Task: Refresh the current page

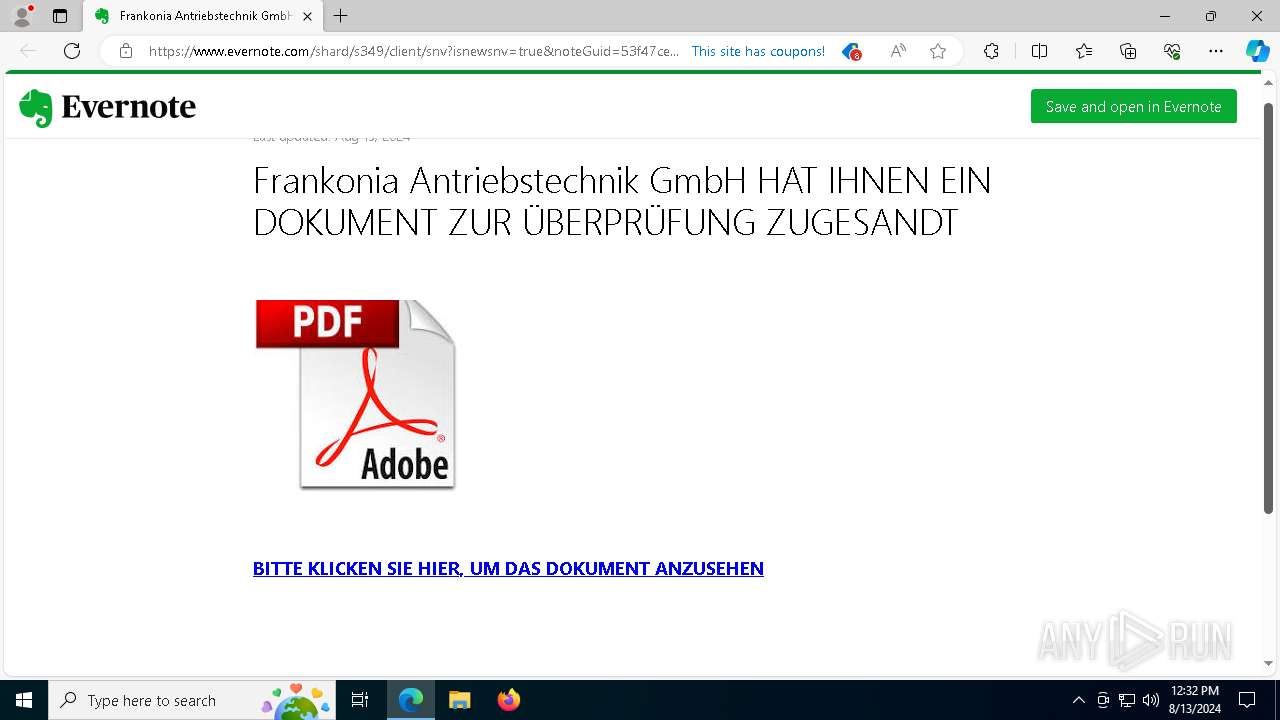Action: 72,51
